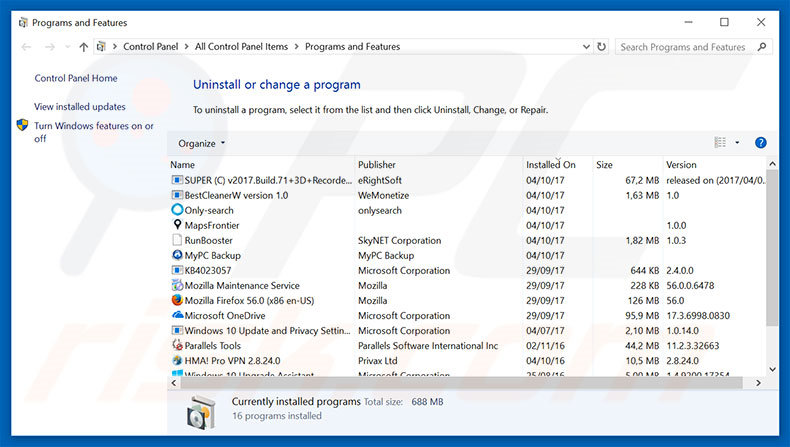Image resolution: width=790 pixels, height=447 pixels.
Task: Click the Refresh button beside address bar
Action: (x=601, y=47)
